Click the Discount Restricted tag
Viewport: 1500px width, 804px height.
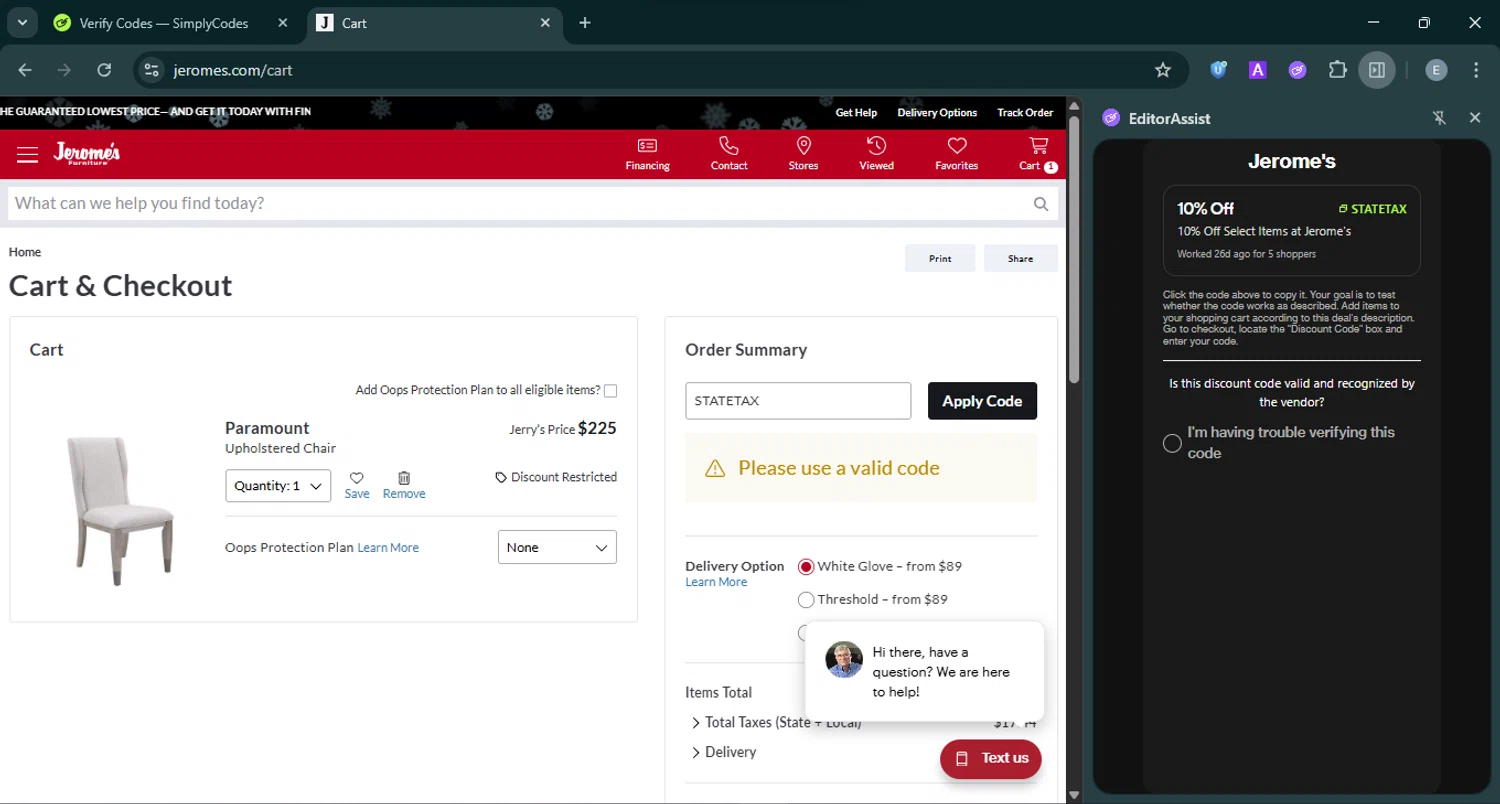click(556, 477)
